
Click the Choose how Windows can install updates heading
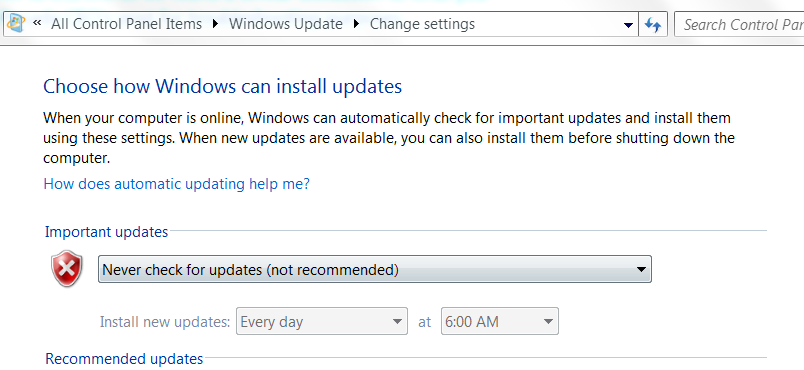(x=223, y=86)
